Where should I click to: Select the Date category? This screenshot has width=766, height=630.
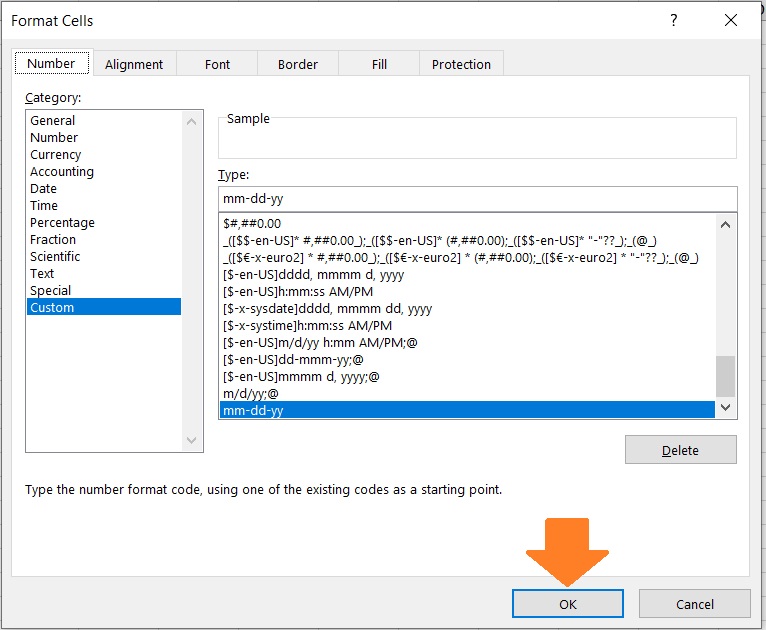tap(44, 189)
